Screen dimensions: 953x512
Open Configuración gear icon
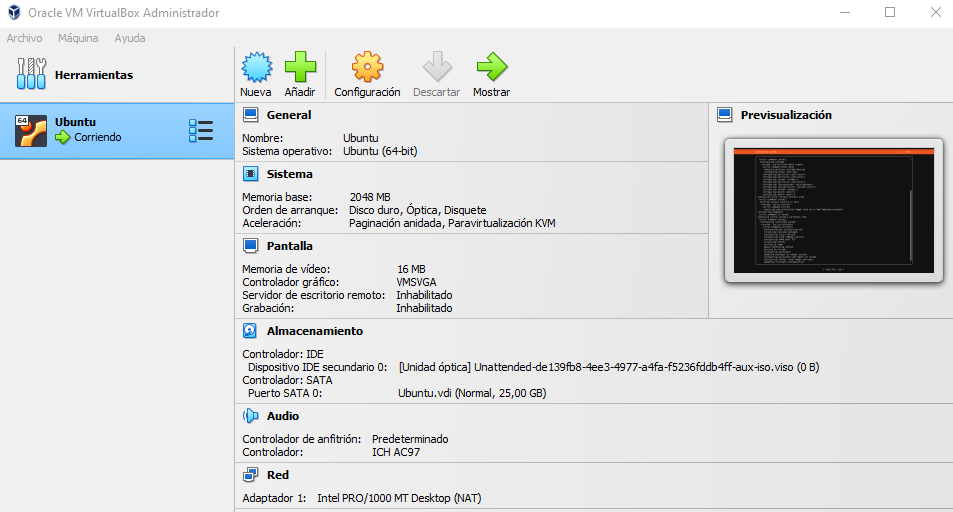pos(367,67)
